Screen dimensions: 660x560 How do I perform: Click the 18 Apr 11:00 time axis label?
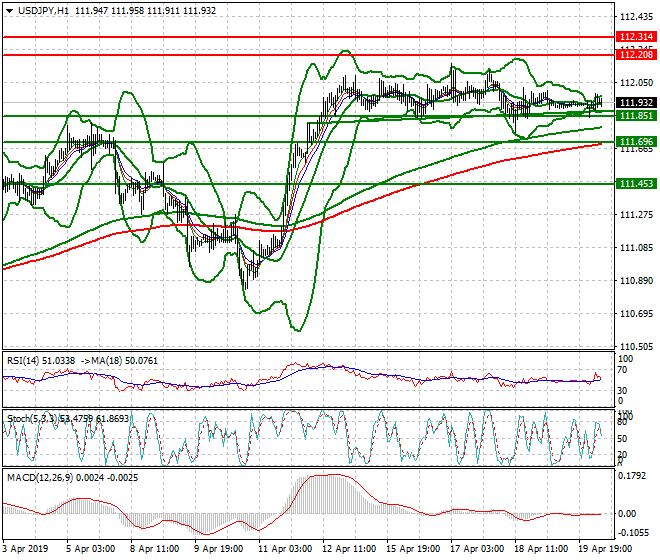coord(541,549)
